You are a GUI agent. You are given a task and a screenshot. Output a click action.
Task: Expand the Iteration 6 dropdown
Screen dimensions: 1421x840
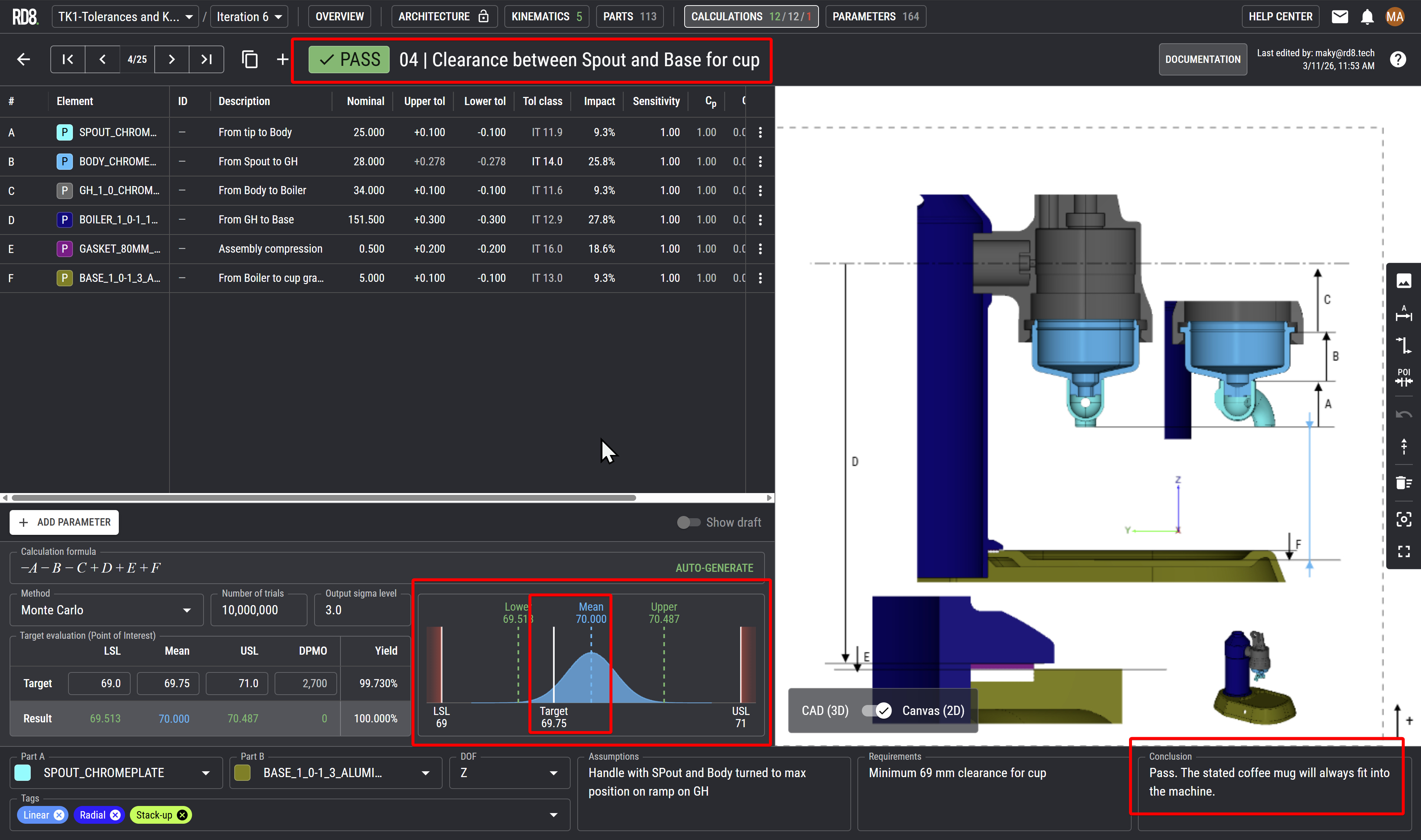coord(249,16)
